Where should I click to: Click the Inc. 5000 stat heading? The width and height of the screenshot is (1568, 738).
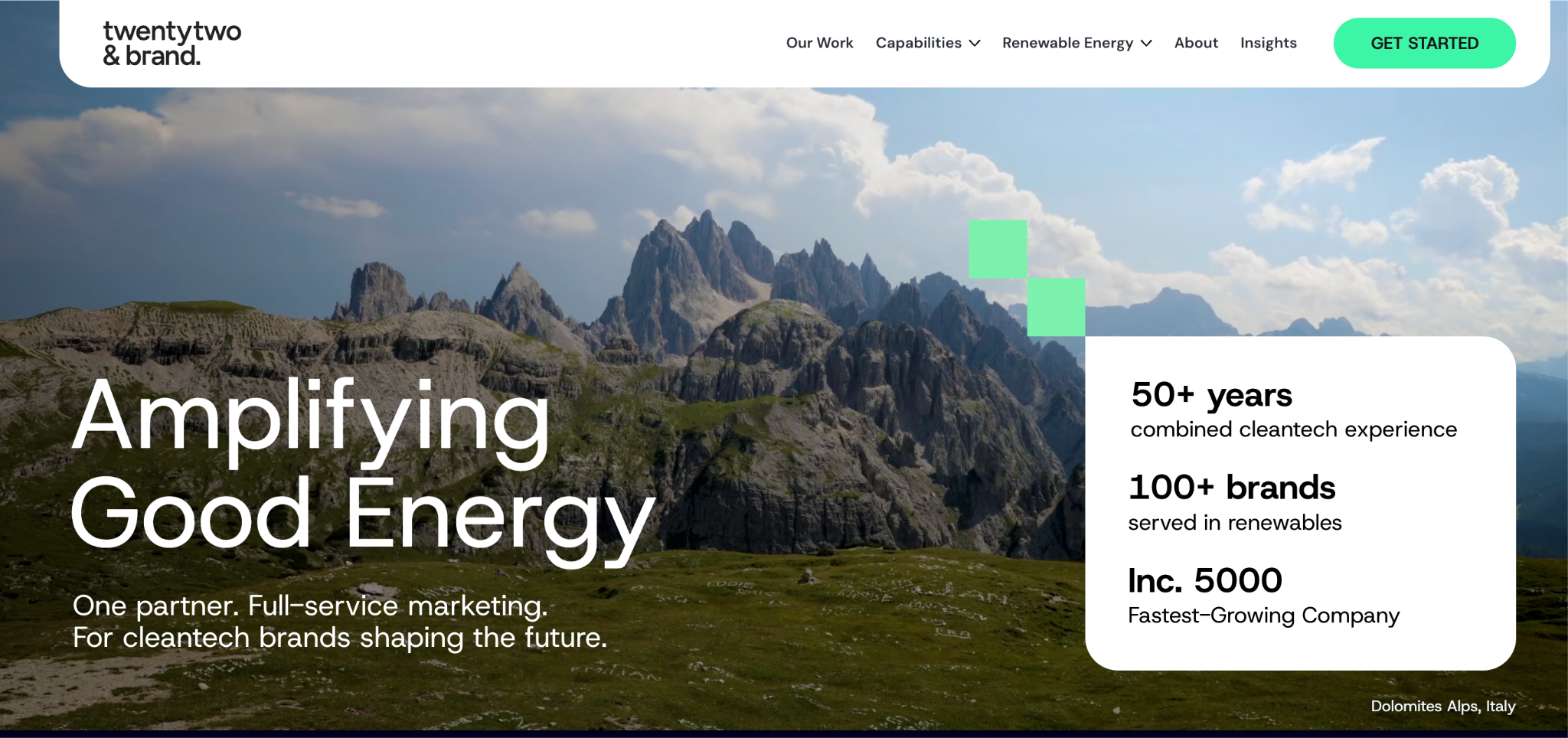[1205, 580]
